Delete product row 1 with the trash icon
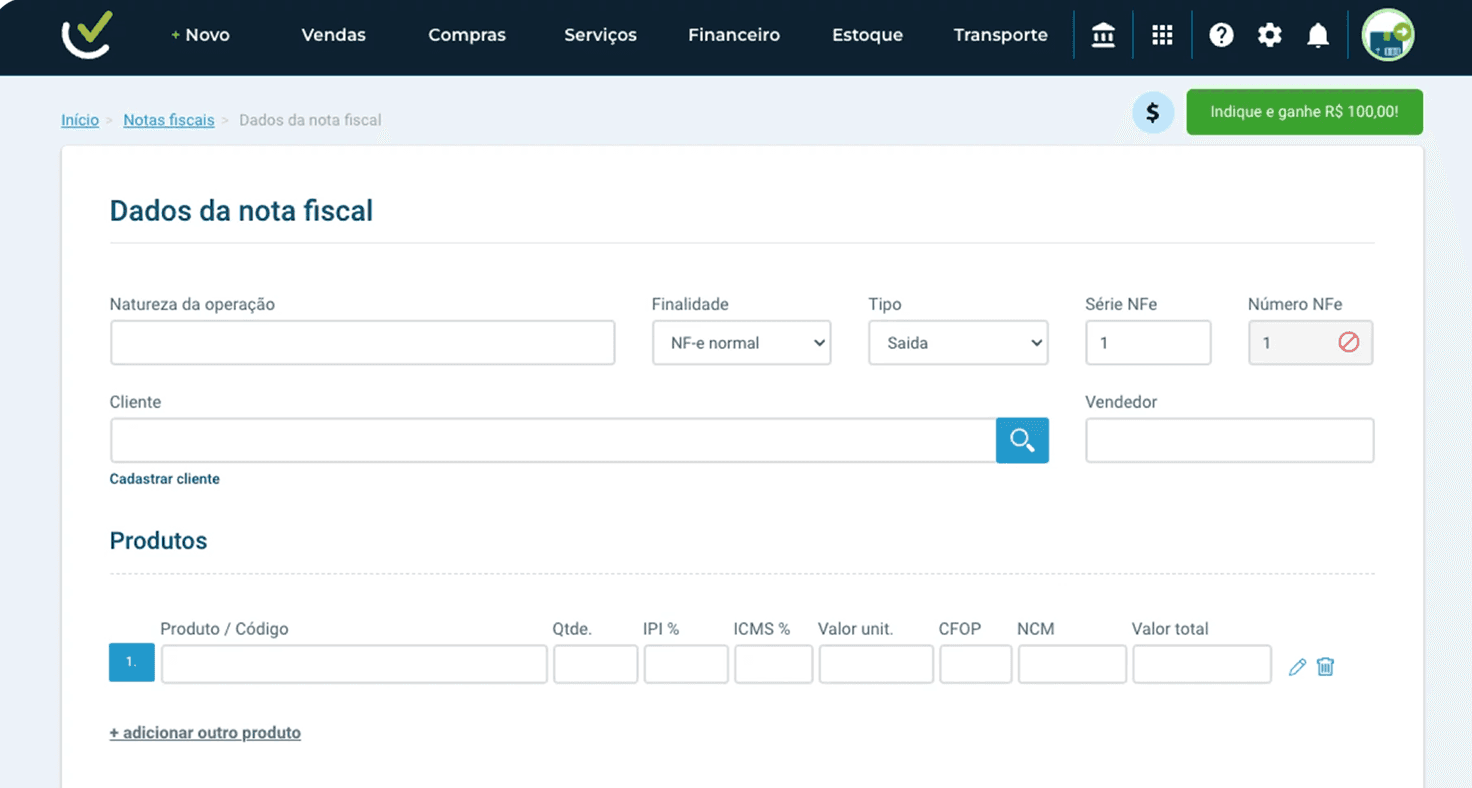This screenshot has height=788, width=1472. (x=1326, y=667)
